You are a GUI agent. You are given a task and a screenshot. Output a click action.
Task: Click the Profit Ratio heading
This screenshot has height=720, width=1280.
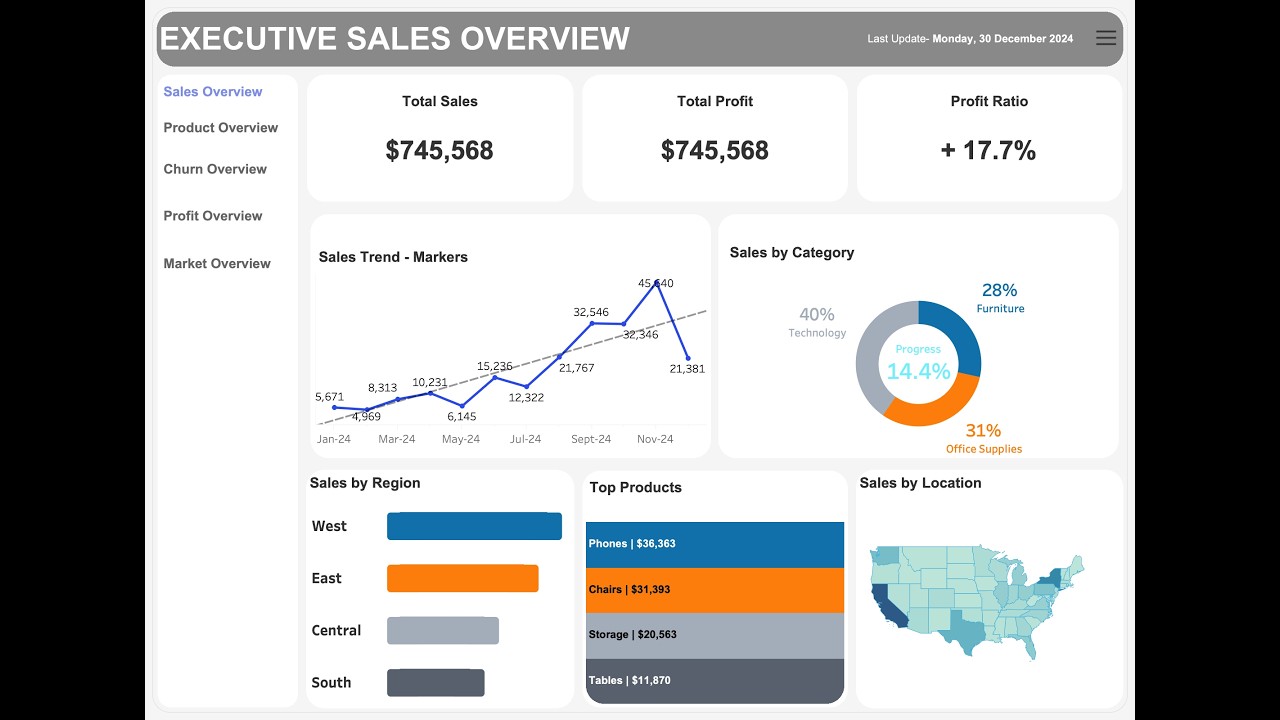coord(989,101)
